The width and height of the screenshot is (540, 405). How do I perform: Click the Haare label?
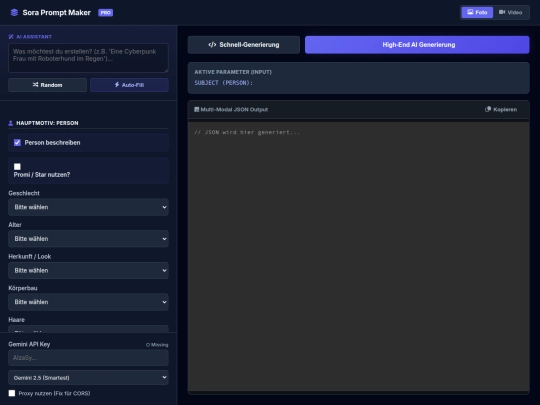(17, 320)
